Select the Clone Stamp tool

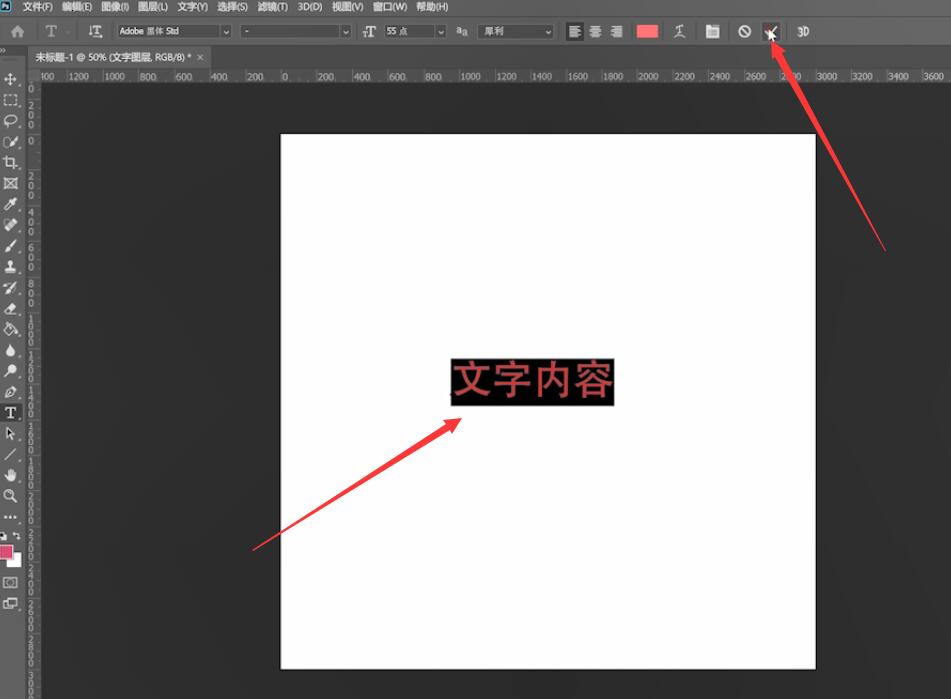[10, 267]
